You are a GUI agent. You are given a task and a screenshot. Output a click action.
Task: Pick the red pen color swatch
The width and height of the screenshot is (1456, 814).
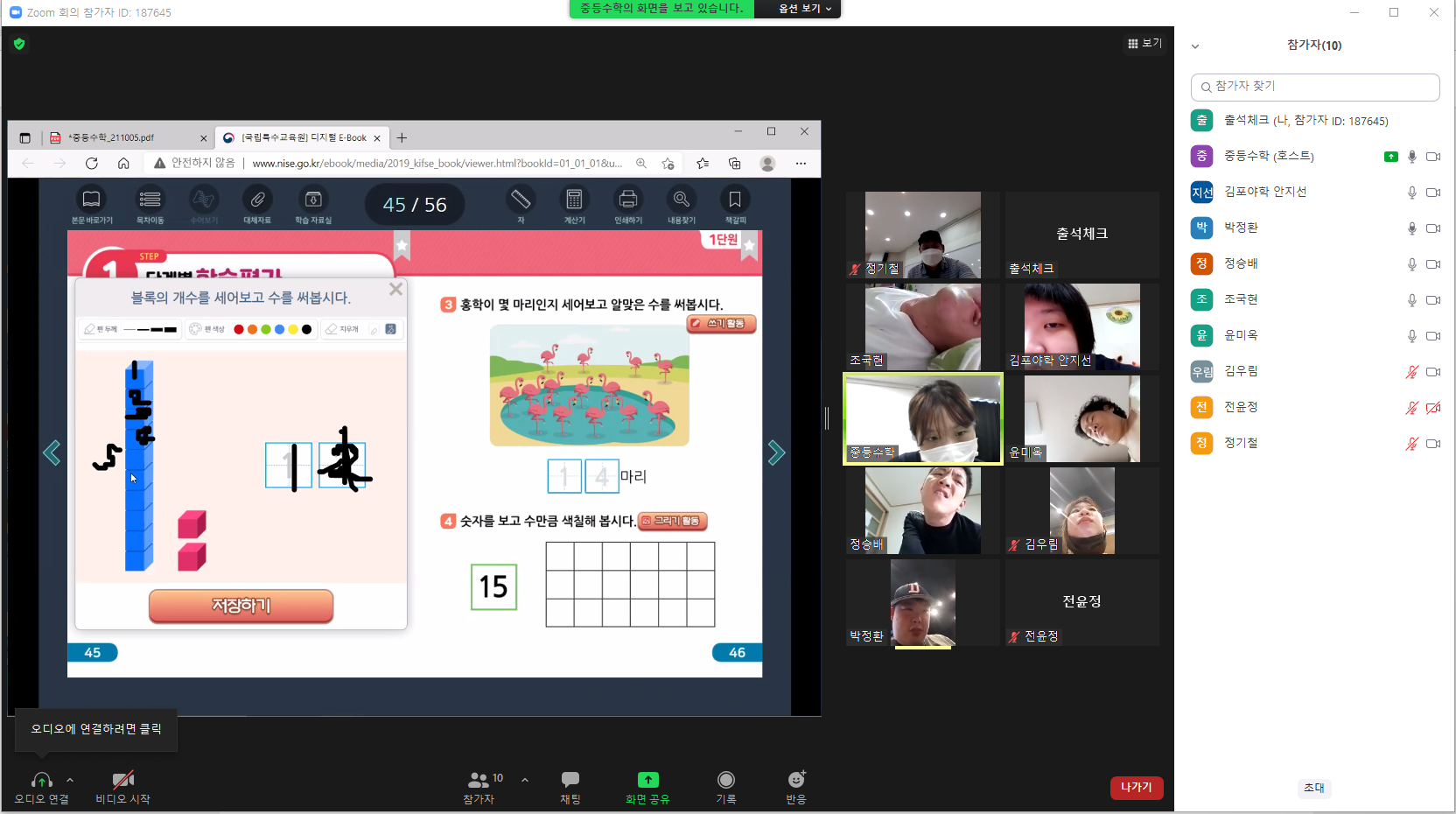[x=239, y=329]
